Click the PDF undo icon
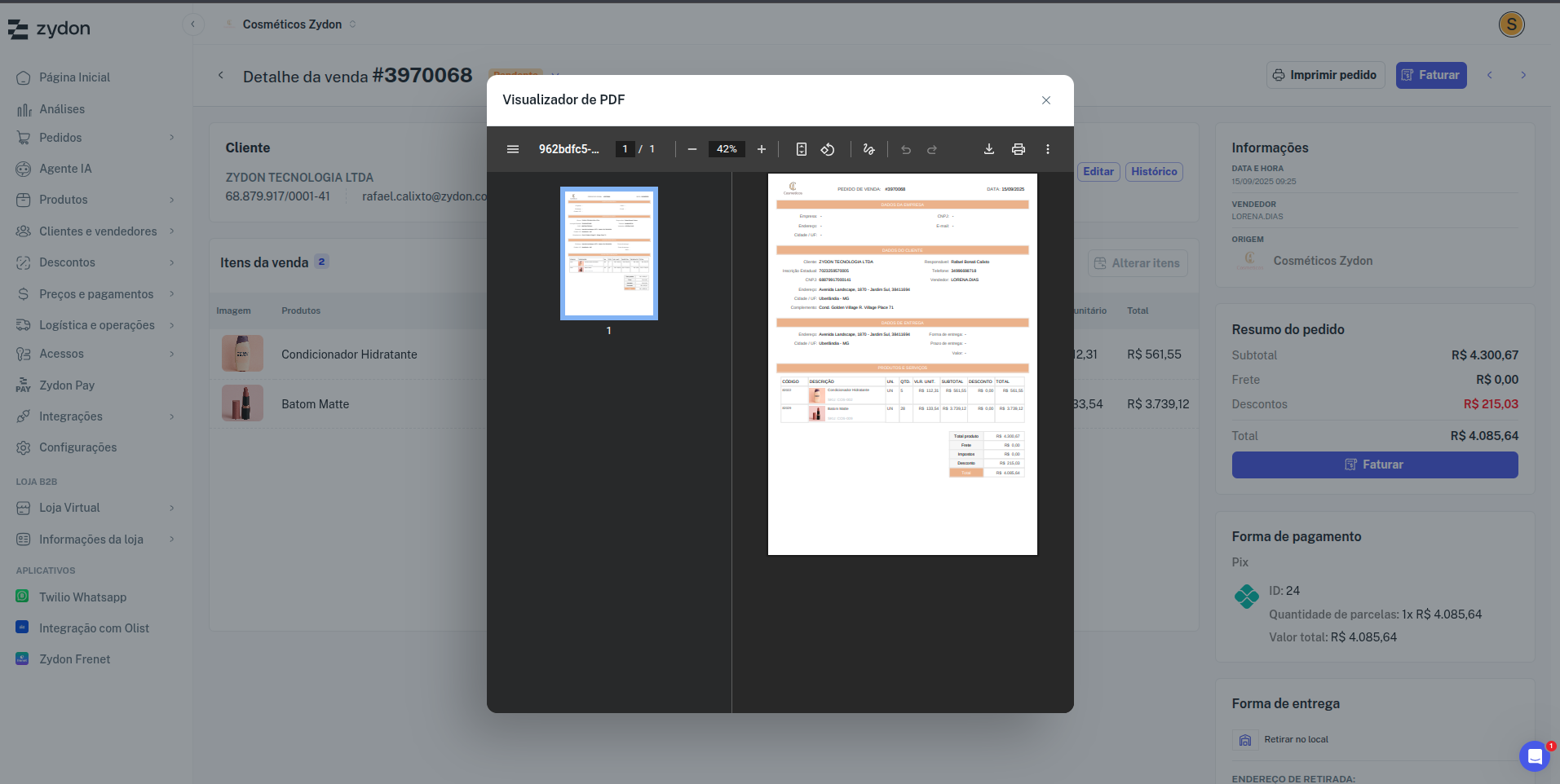The height and width of the screenshot is (784, 1560). pos(906,149)
